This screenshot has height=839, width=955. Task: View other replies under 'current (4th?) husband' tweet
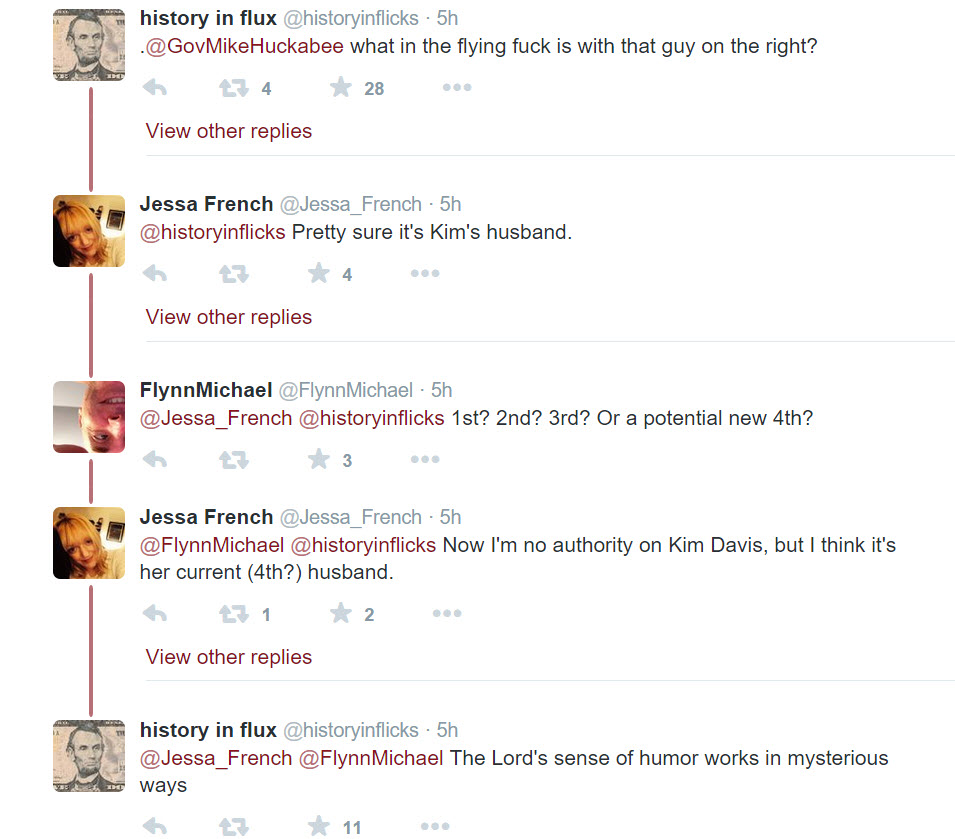[229, 657]
